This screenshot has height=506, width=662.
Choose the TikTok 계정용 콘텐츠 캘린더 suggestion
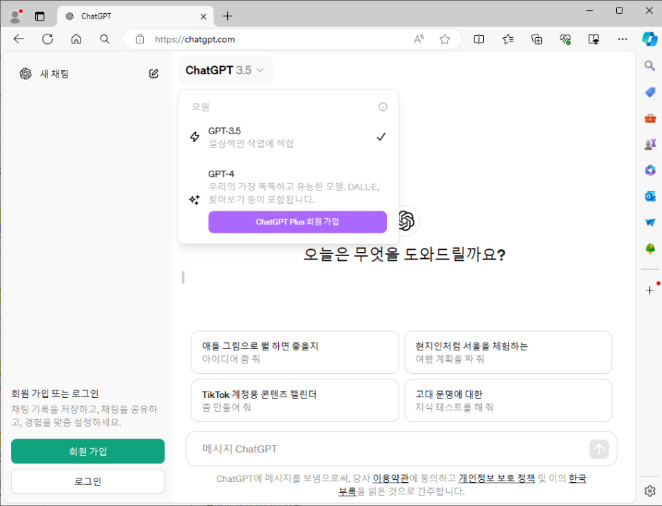point(295,400)
